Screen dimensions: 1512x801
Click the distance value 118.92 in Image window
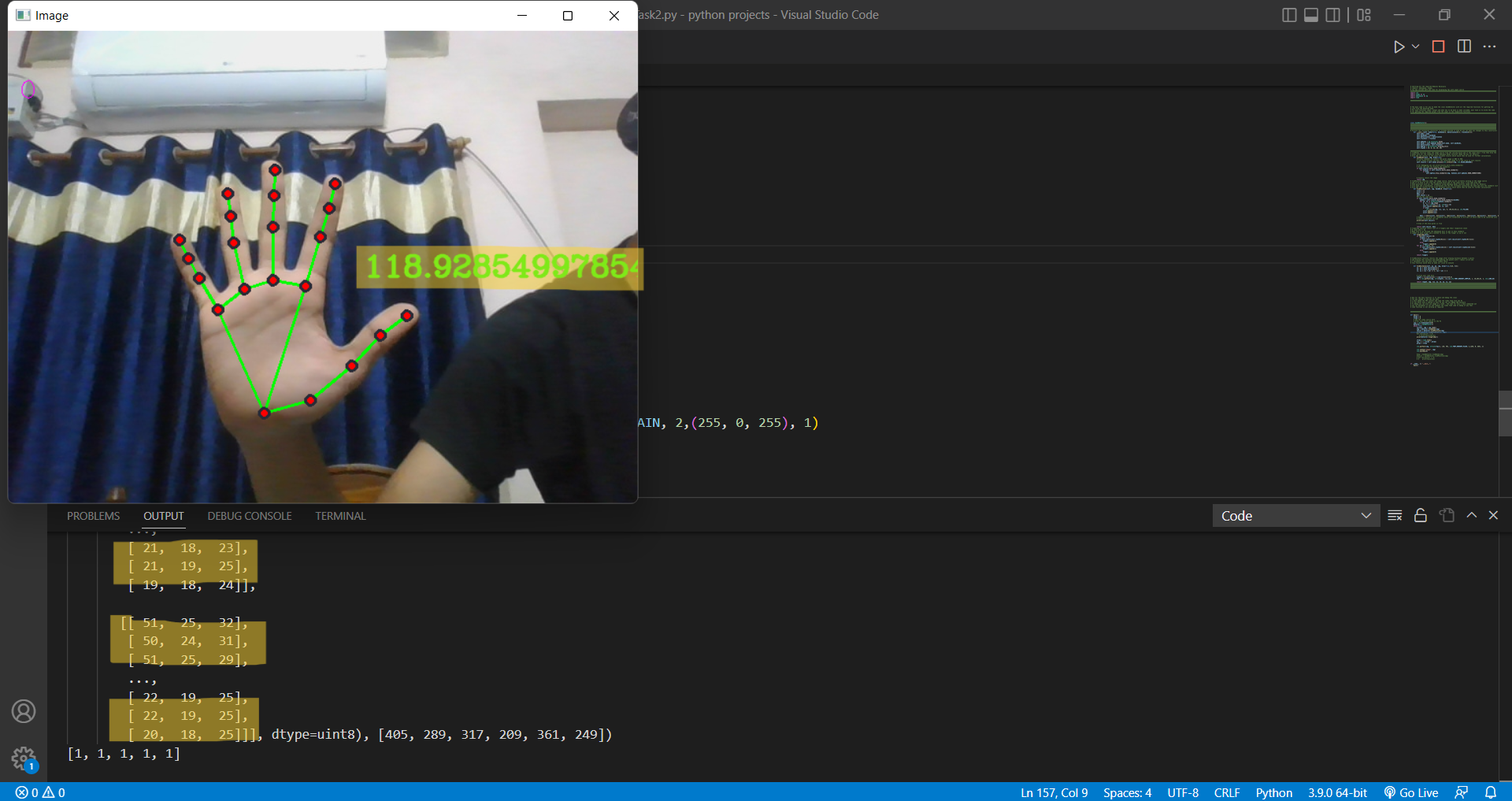[x=501, y=267]
